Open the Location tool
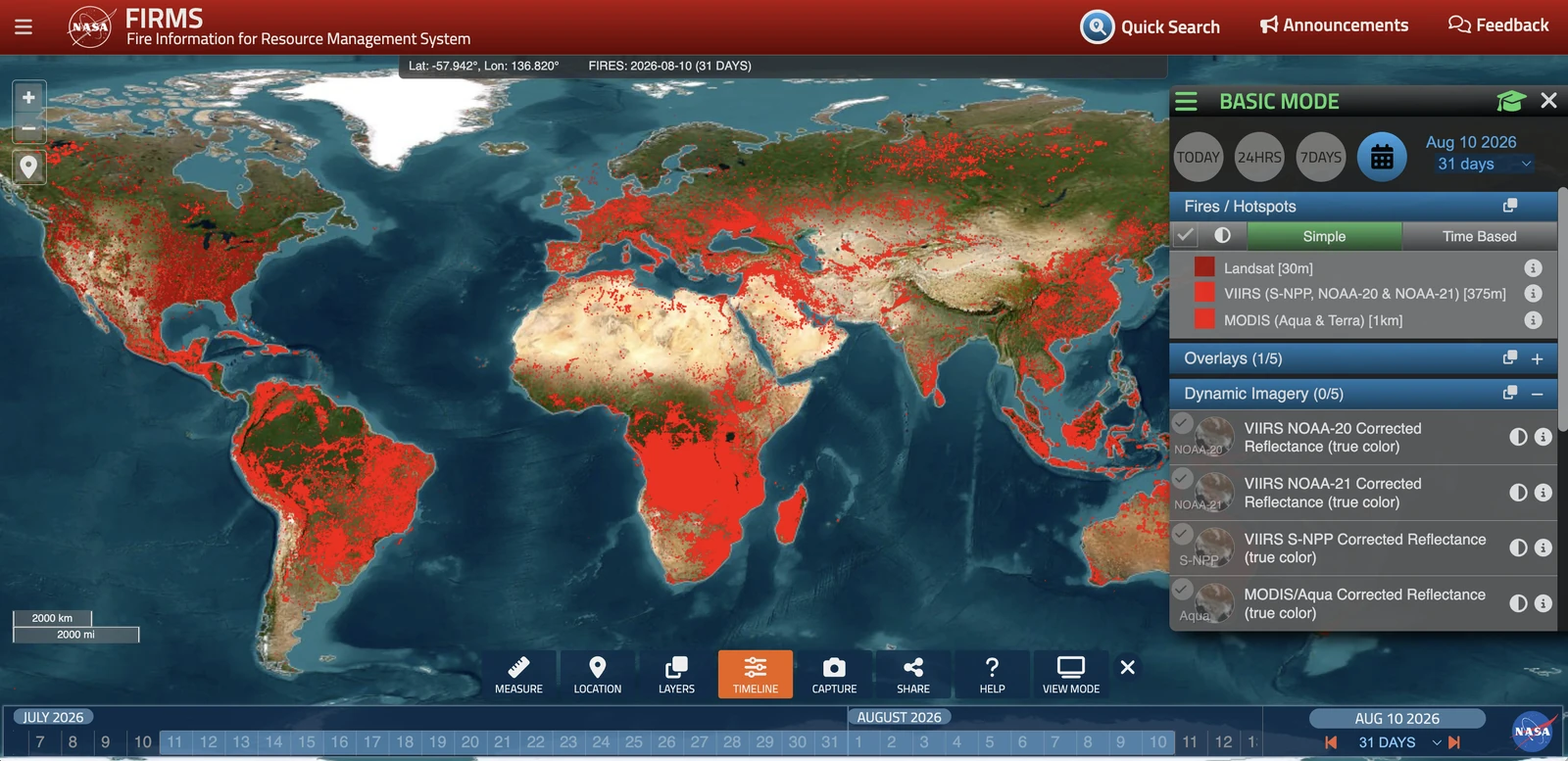The height and width of the screenshot is (761, 1568). [598, 675]
